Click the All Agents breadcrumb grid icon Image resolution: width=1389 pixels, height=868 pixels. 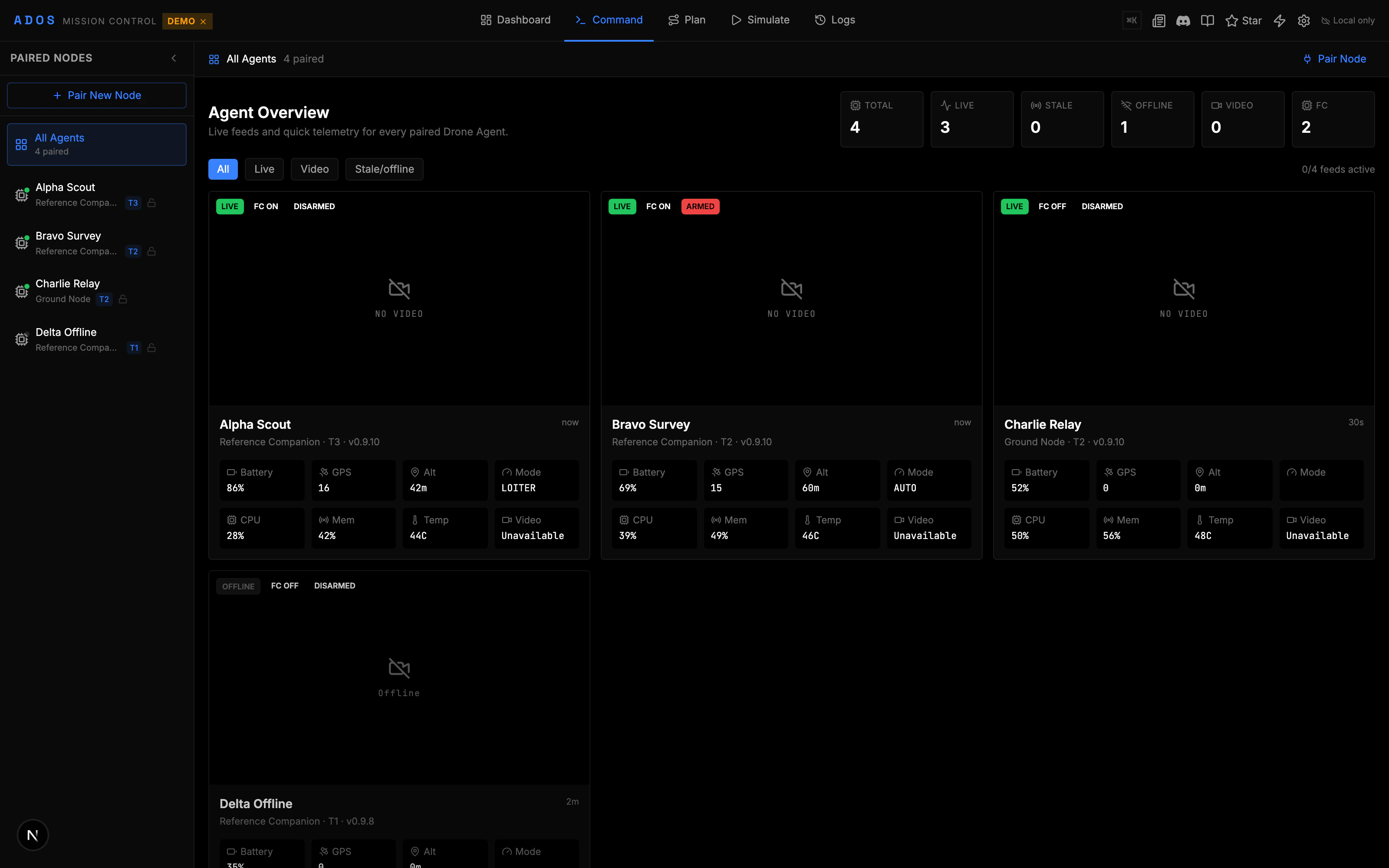[214, 59]
